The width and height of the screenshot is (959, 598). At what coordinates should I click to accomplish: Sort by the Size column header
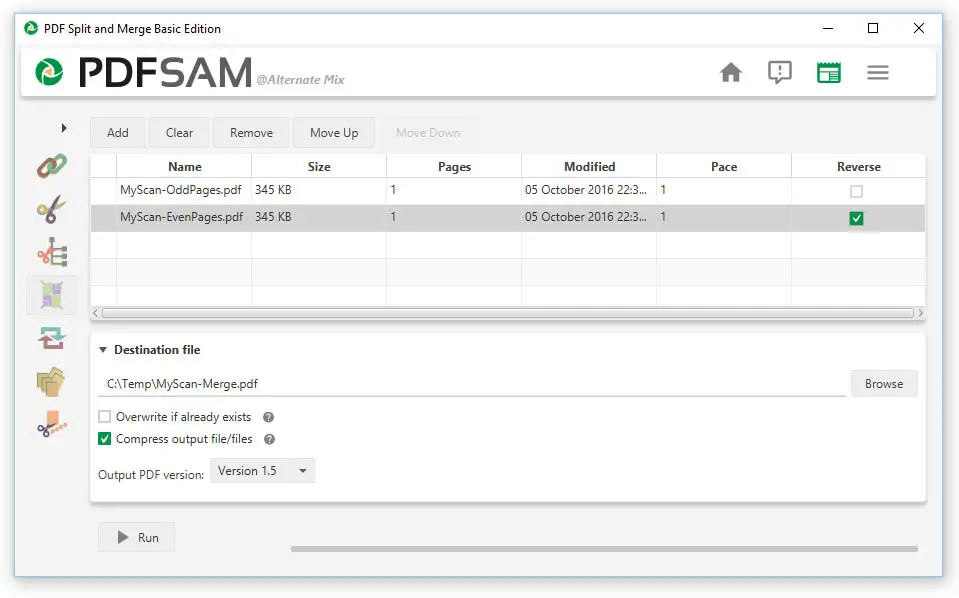click(319, 166)
